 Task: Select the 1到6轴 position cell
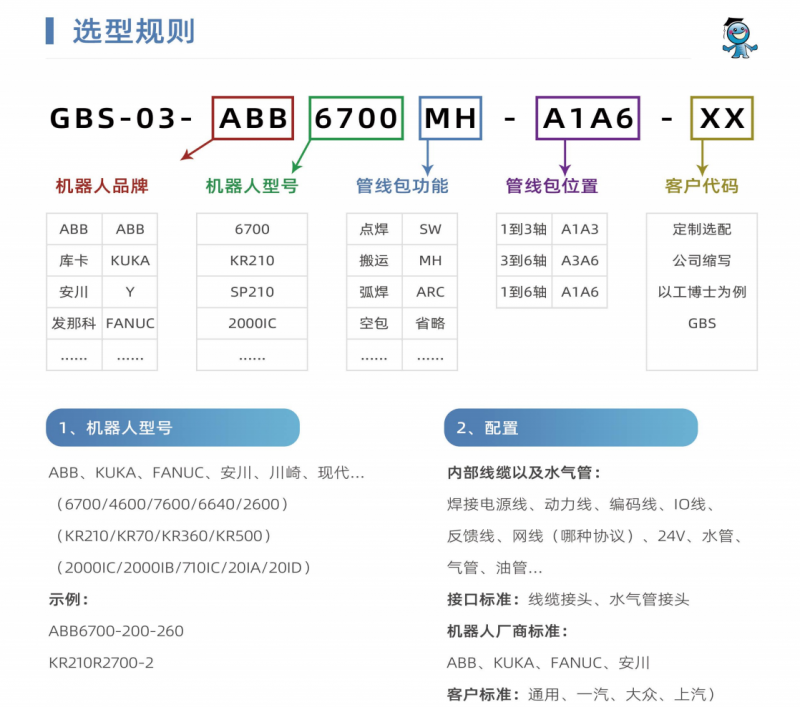tap(524, 292)
